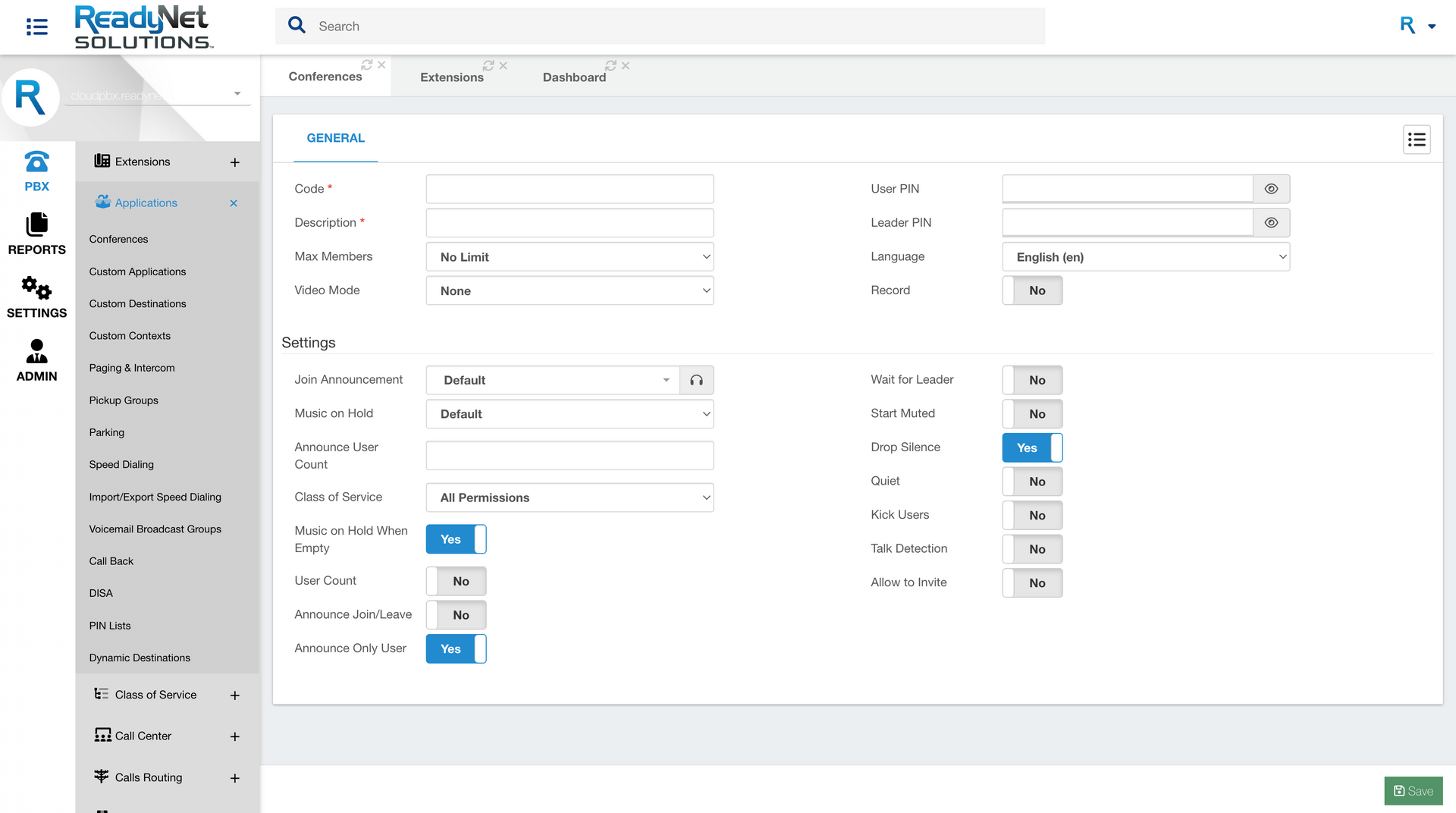The height and width of the screenshot is (813, 1456).
Task: Disable Drop Silence
Action: (1032, 447)
